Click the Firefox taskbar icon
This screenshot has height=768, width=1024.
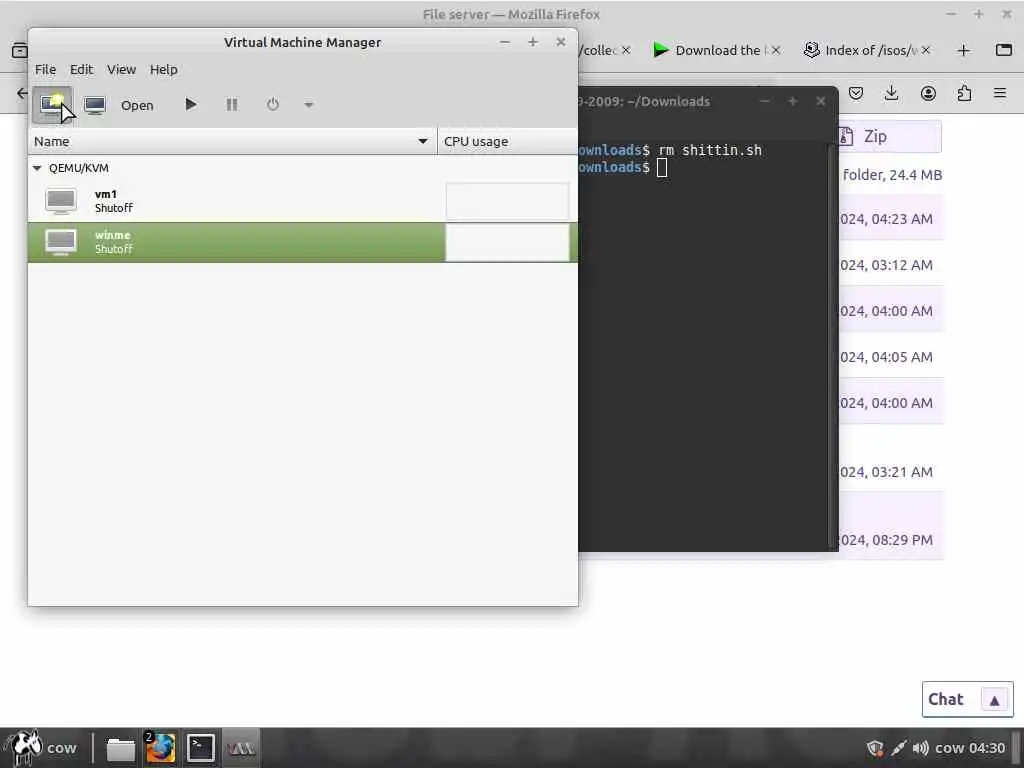tap(160, 748)
